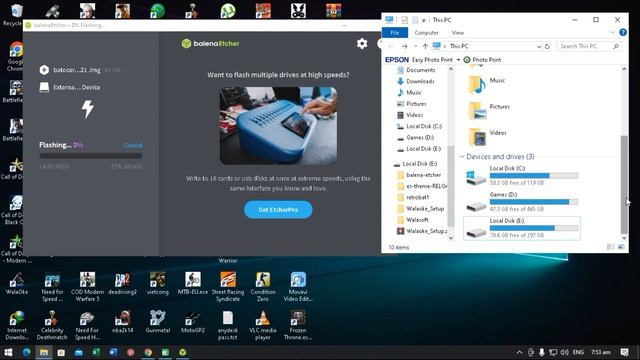
Task: Open Explorer help question mark
Action: [x=623, y=32]
